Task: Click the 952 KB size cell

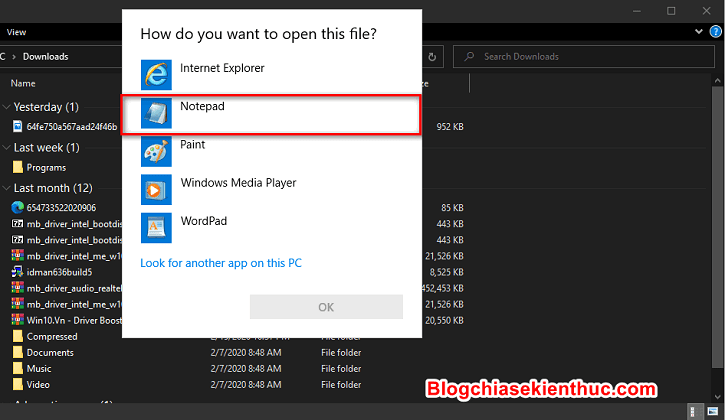Action: tap(450, 127)
